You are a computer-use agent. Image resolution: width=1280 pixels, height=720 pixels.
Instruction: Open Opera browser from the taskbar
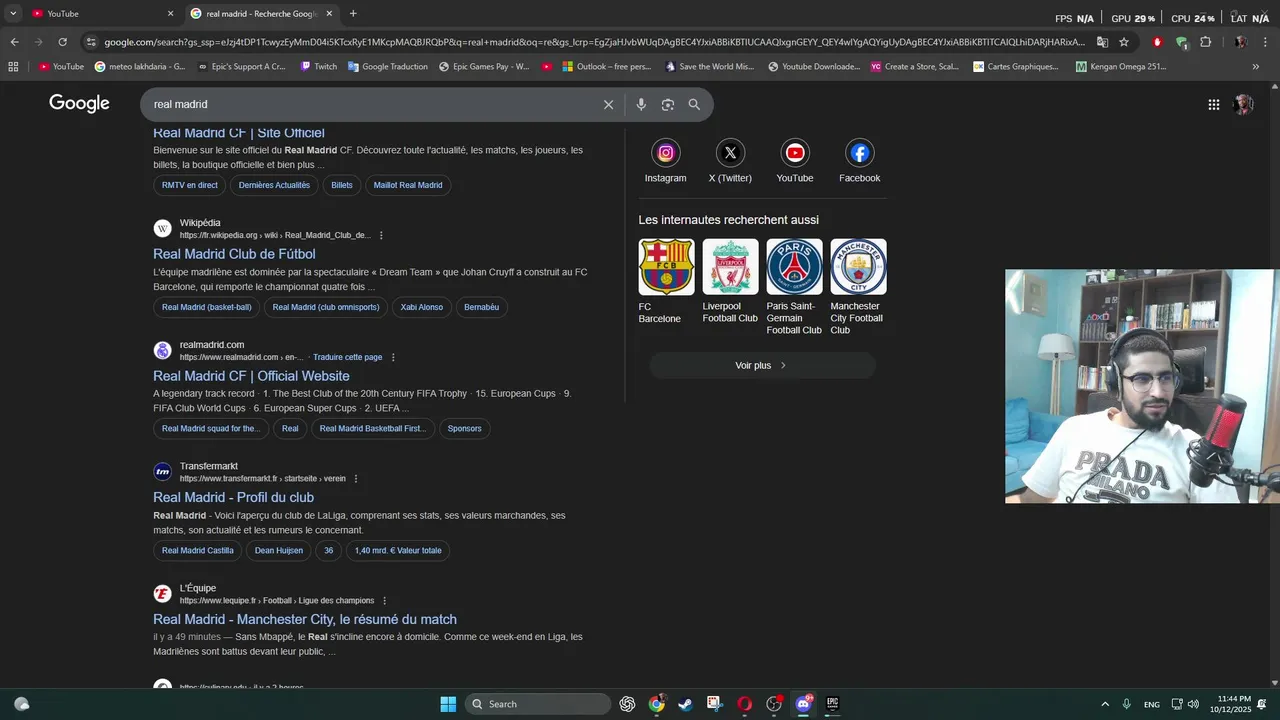pyautogui.click(x=744, y=704)
